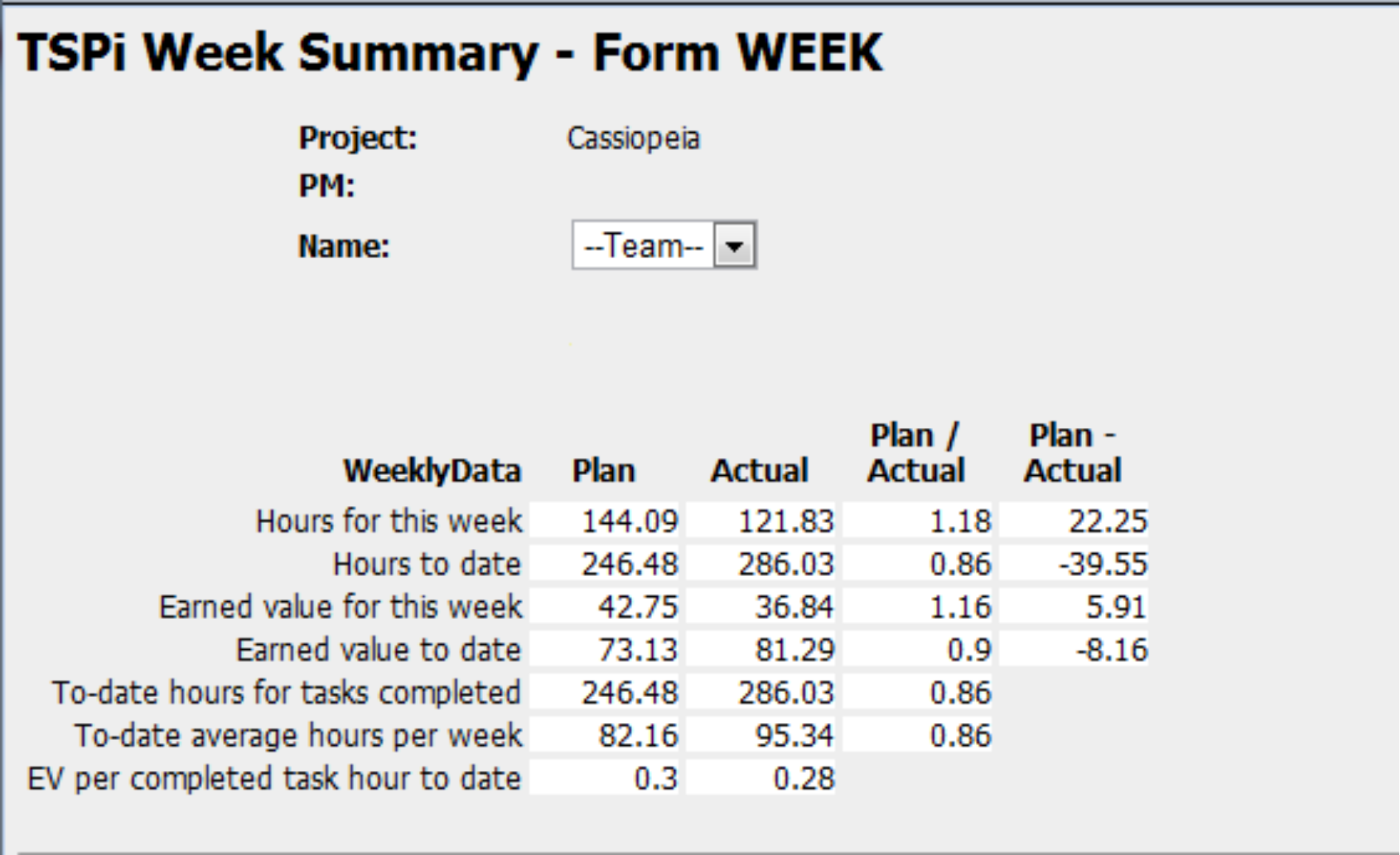This screenshot has height=855, width=1400.
Task: Click the 5.91 Plan - Actual cell
Action: pos(1074,607)
